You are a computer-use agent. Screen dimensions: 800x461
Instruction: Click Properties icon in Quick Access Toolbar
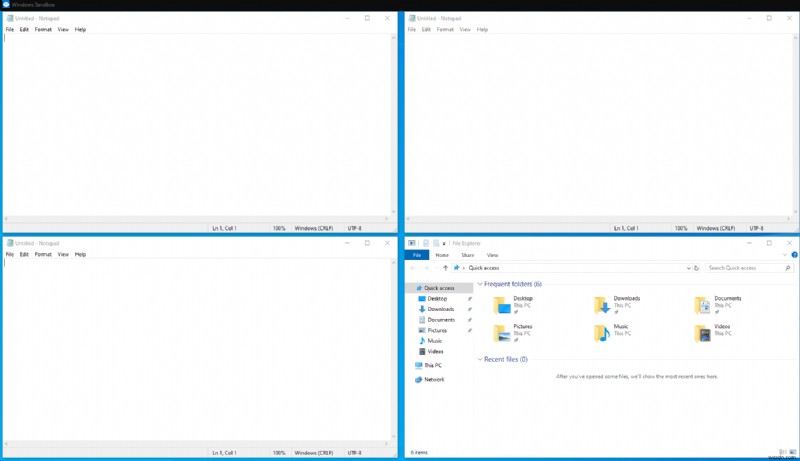[x=426, y=243]
